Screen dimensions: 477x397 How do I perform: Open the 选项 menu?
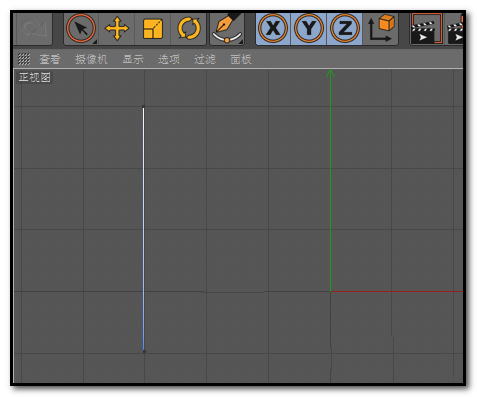point(169,59)
